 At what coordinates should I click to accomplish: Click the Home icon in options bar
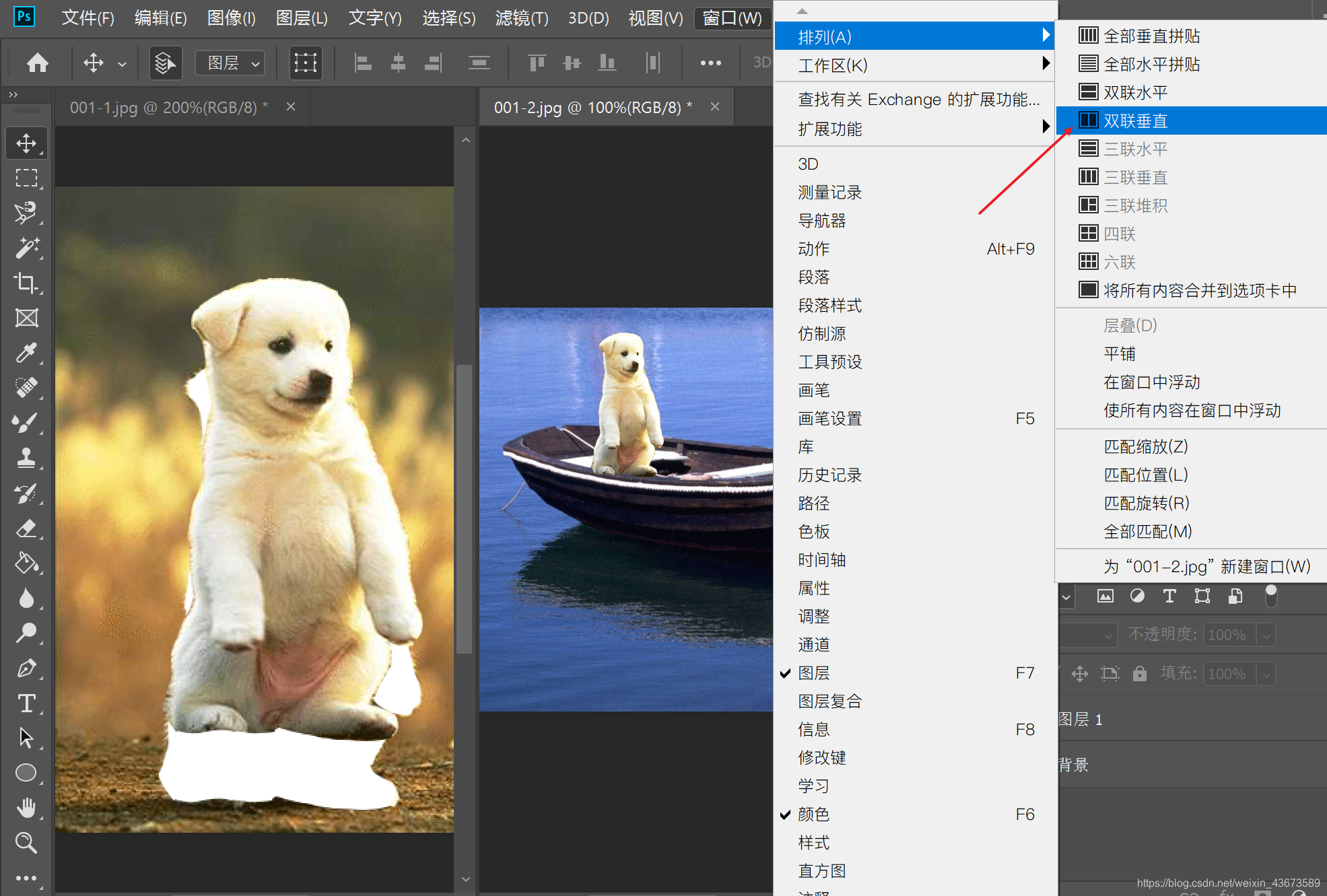(38, 63)
